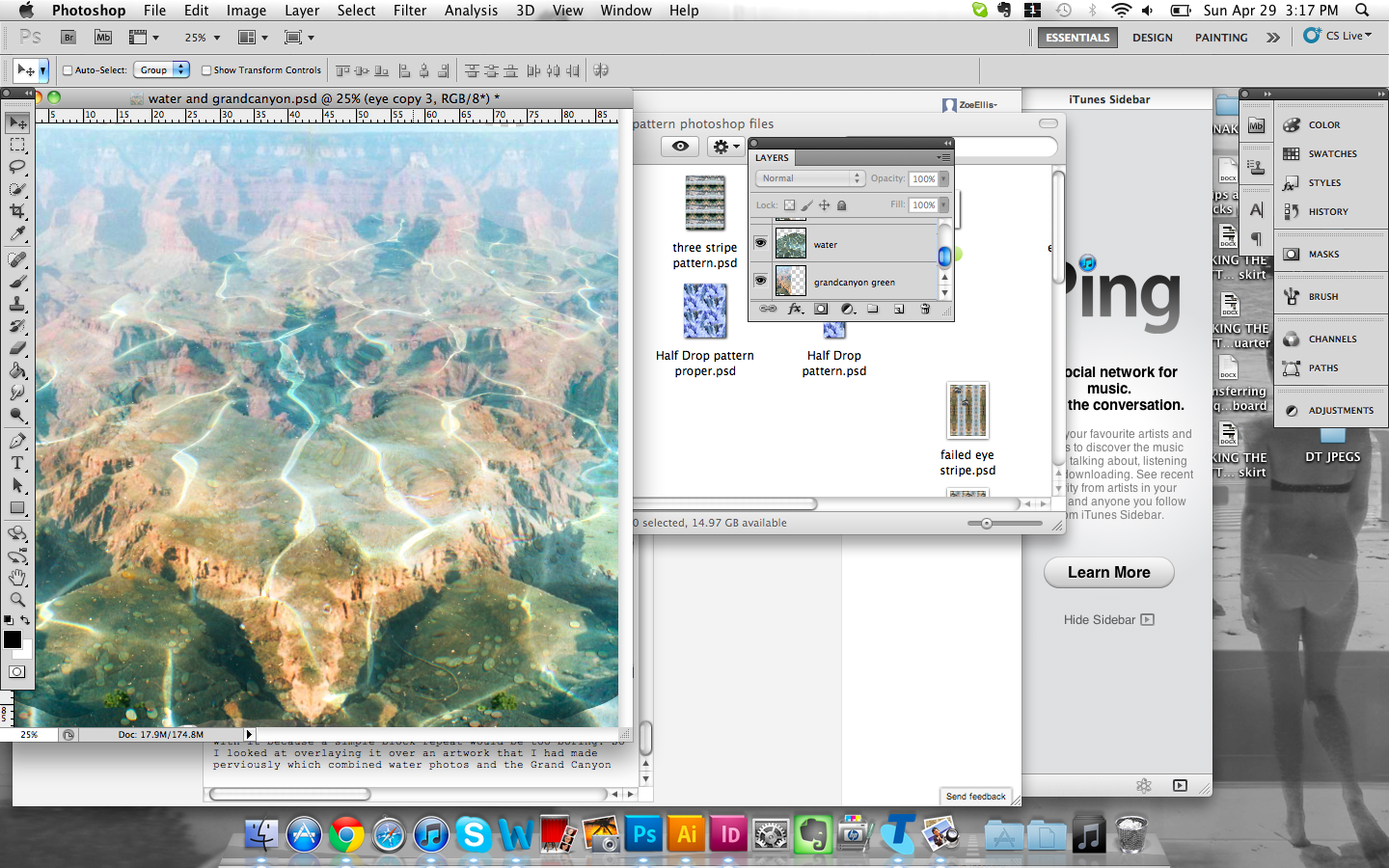Enable the Auto-Select checkbox
Screen dimensions: 1389x868
pyautogui.click(x=68, y=69)
